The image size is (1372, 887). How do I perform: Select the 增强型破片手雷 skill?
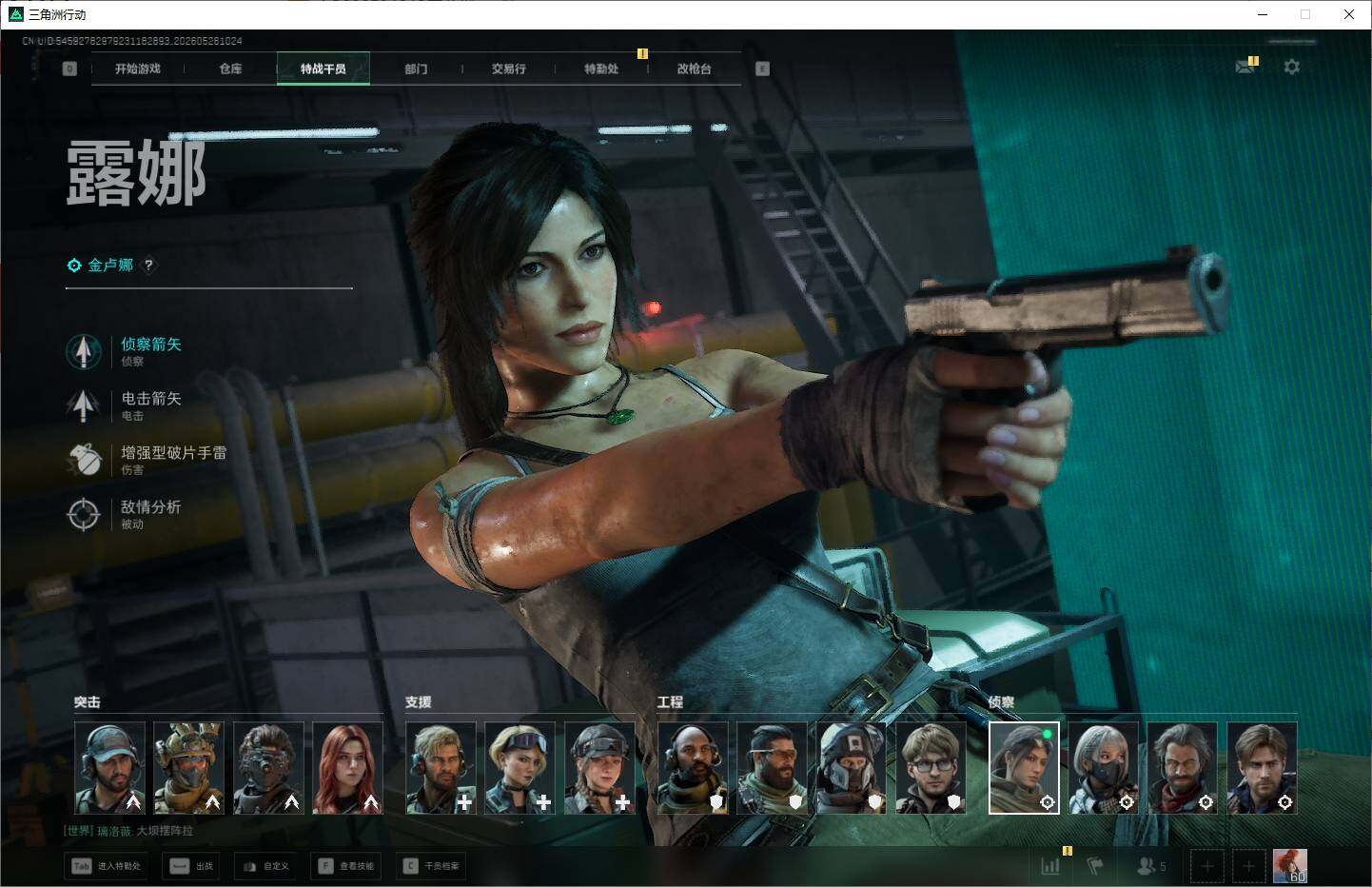(147, 460)
